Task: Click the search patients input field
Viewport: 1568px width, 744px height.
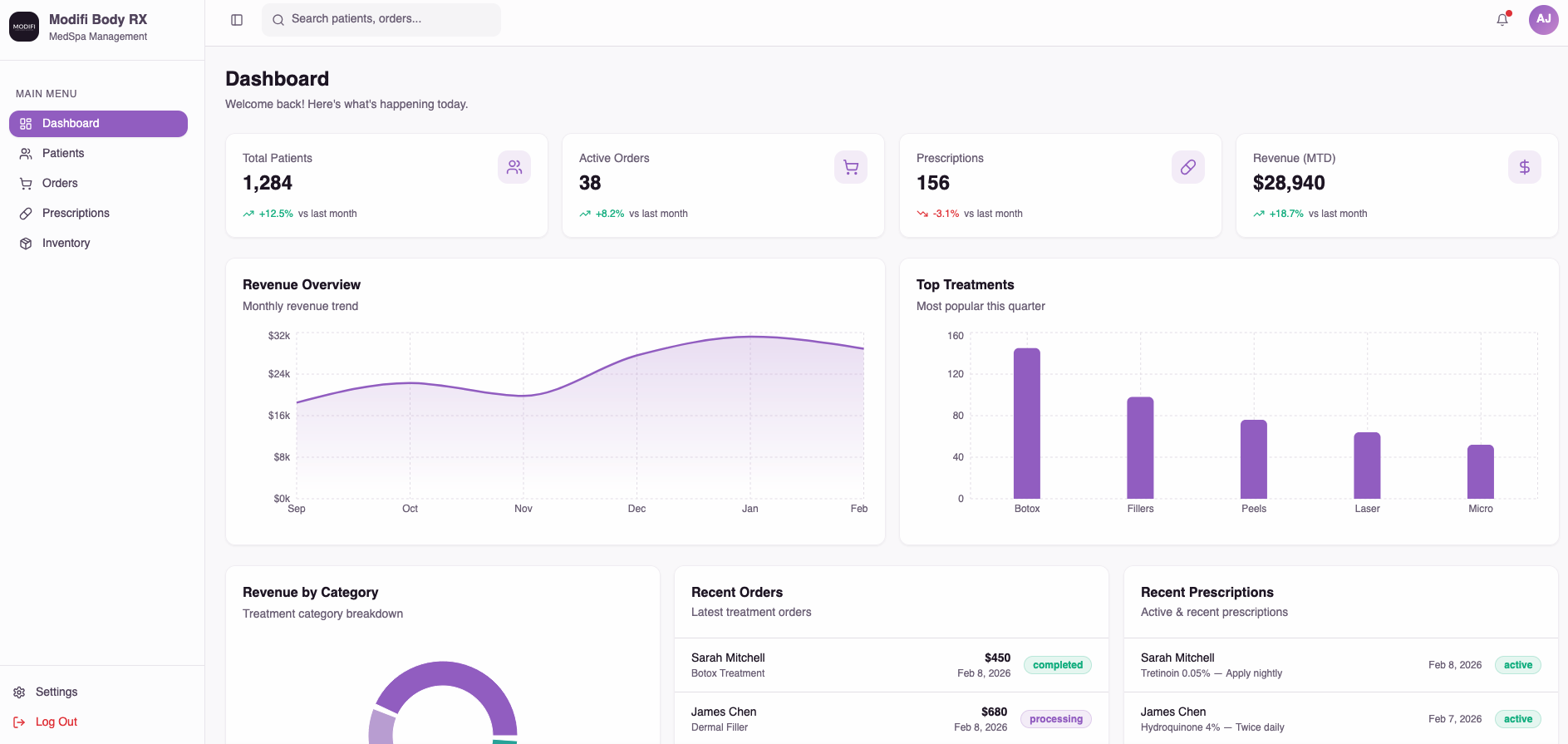Action: pos(391,19)
